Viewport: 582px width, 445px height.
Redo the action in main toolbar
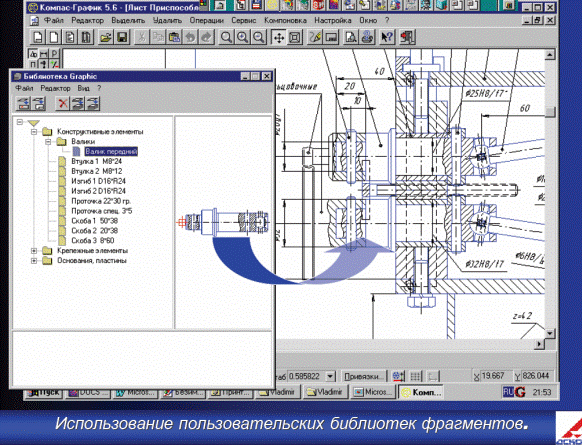206,37
